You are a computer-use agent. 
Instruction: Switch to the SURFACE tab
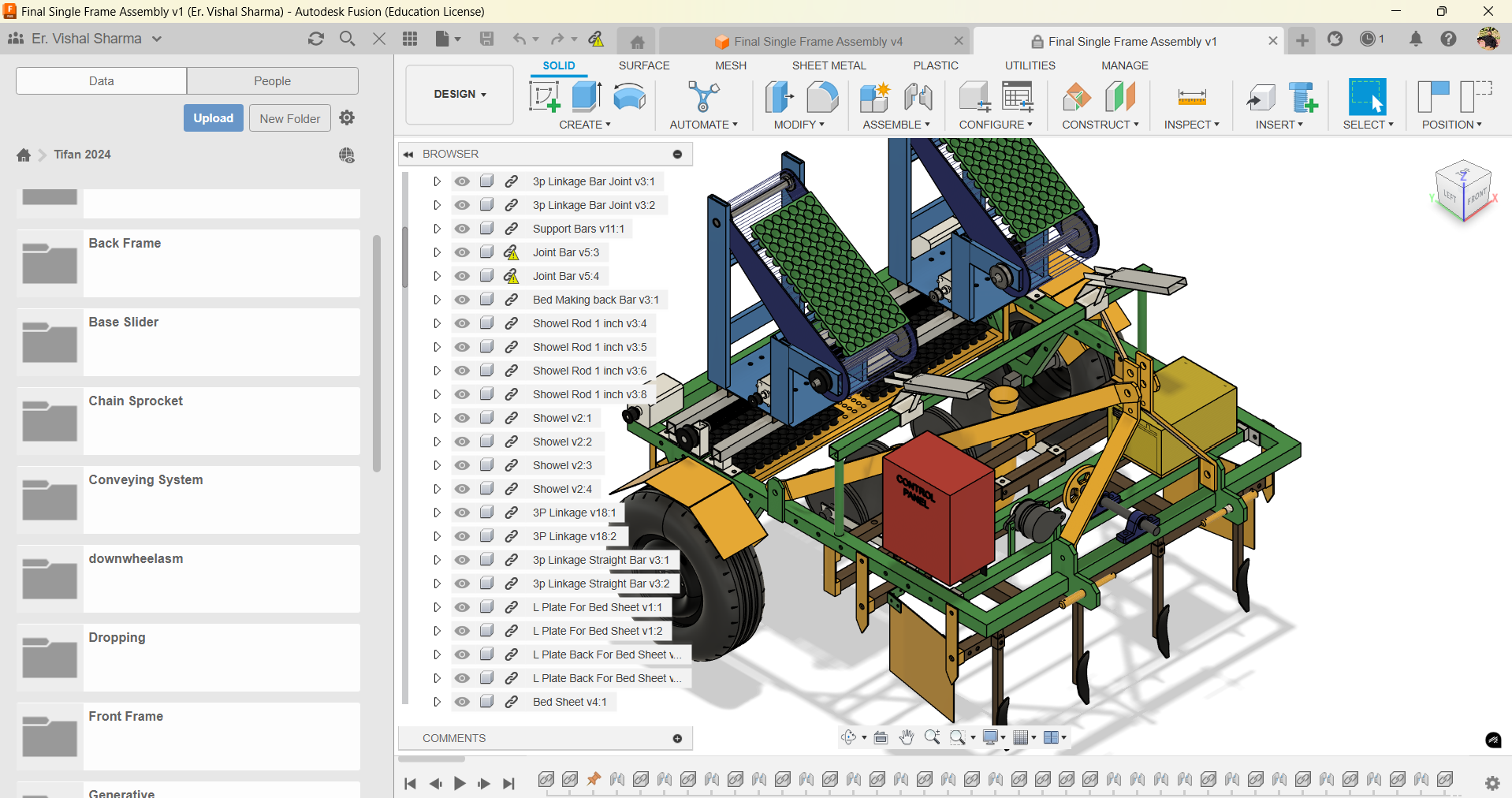pyautogui.click(x=644, y=65)
